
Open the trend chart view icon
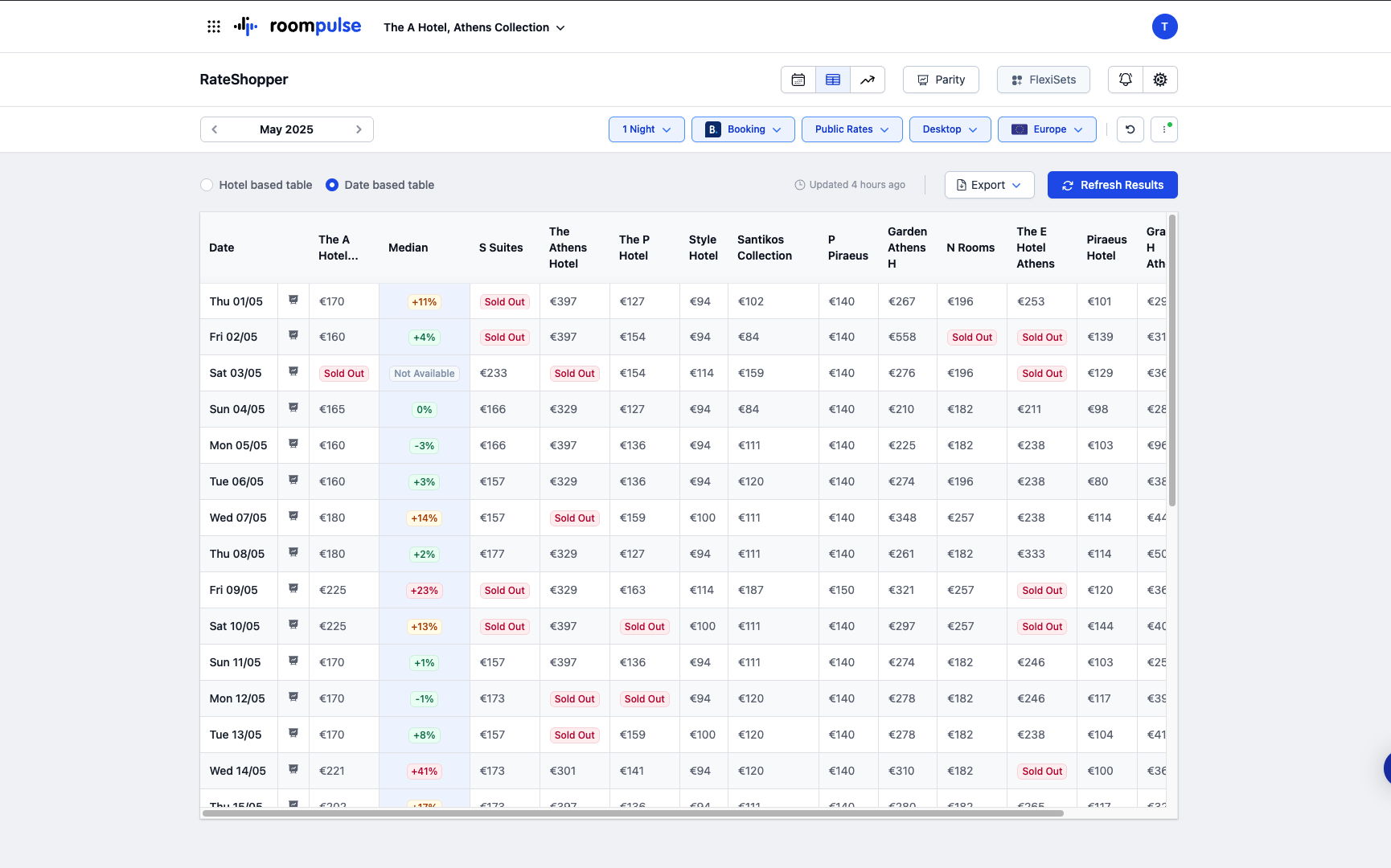[868, 80]
